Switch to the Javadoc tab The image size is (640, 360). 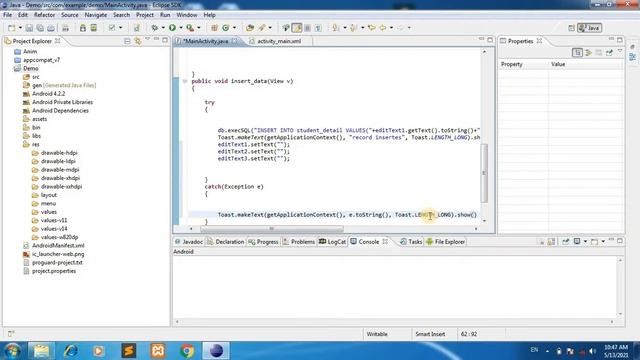[x=189, y=242]
